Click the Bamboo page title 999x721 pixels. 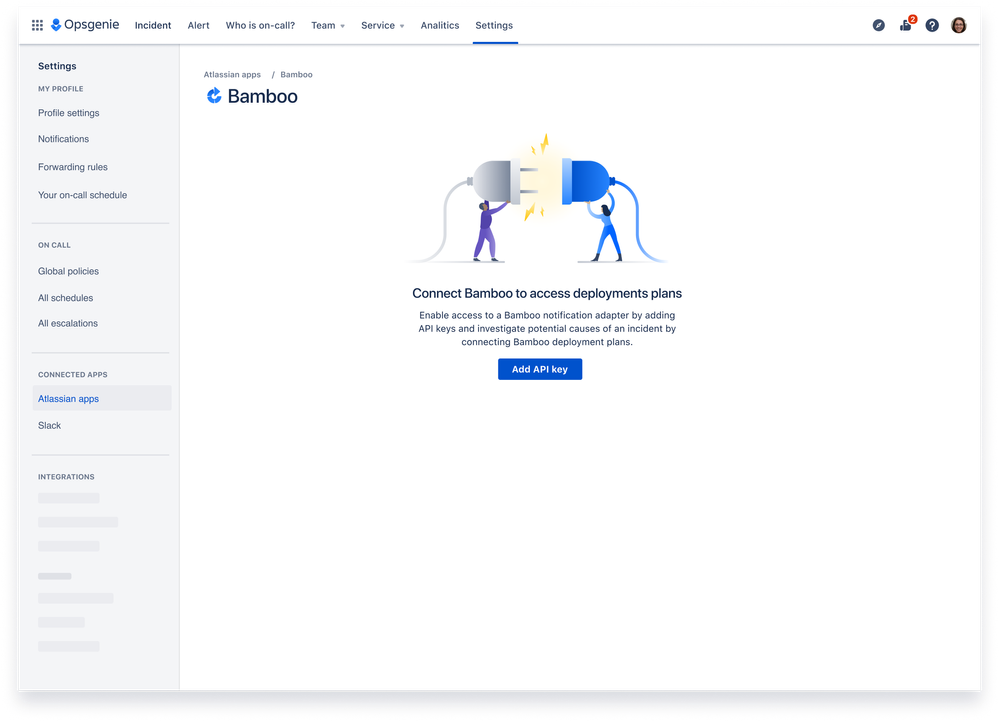[262, 96]
